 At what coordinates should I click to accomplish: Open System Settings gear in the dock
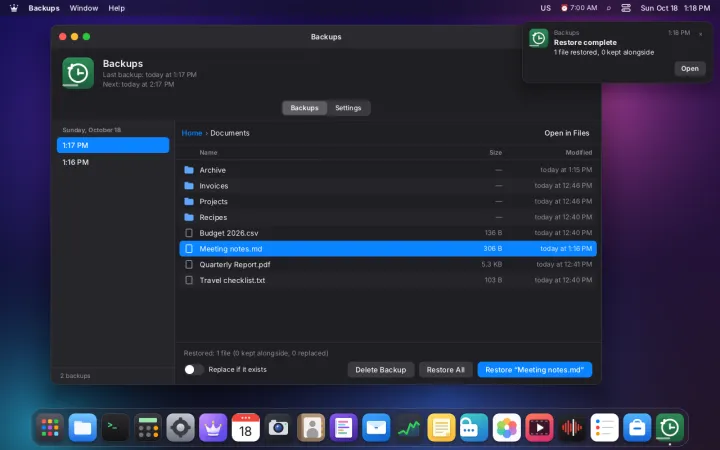coord(180,428)
